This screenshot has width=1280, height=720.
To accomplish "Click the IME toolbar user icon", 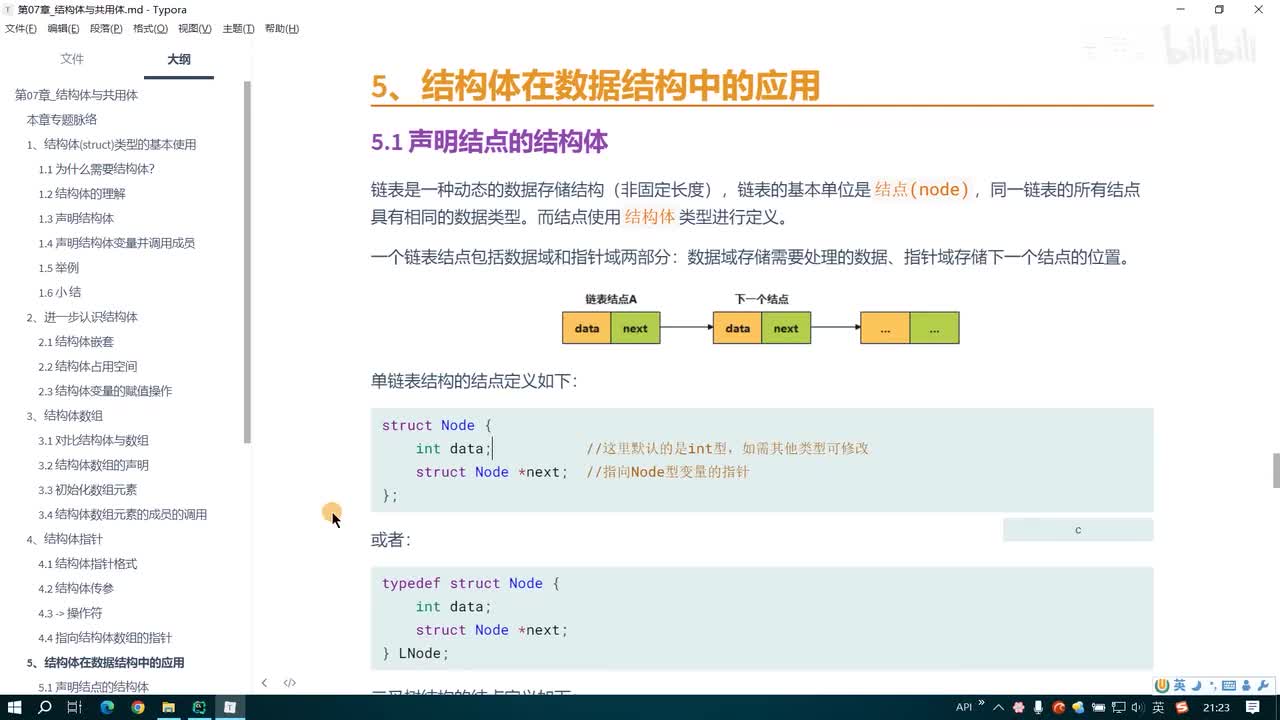I will coord(1246,686).
